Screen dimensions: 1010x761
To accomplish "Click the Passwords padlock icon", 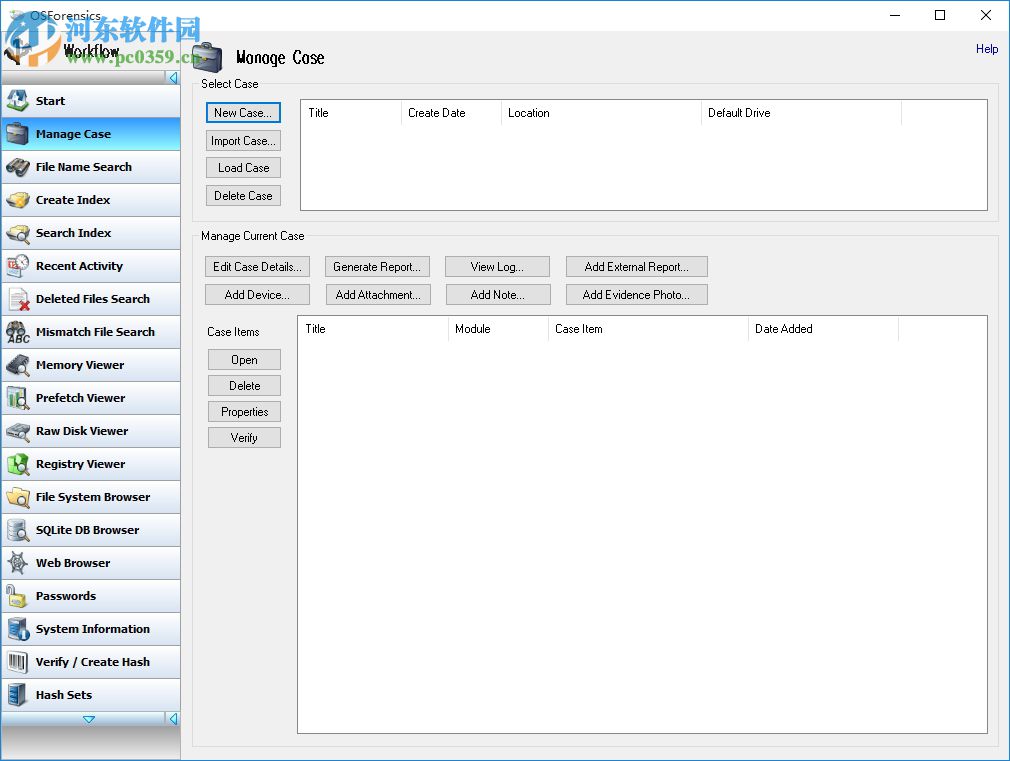I will (x=17, y=596).
